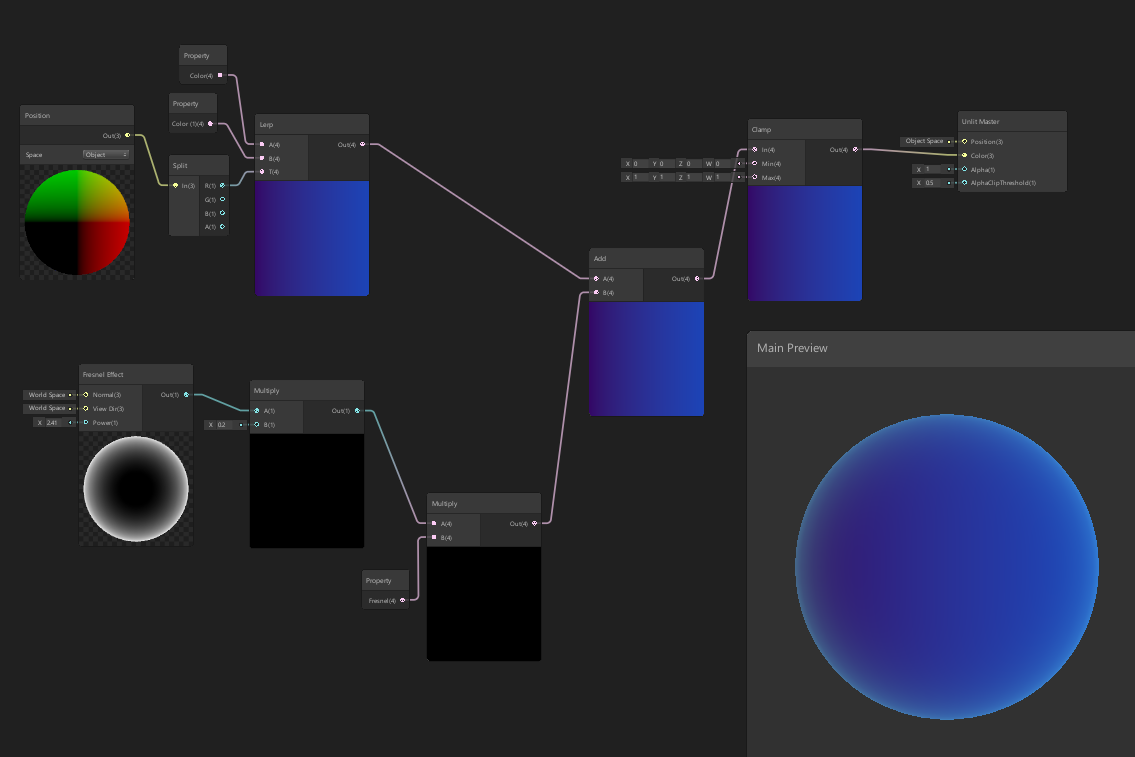Click the Out(1) port on Fresnel Effect node
The height and width of the screenshot is (757, 1135).
click(186, 395)
